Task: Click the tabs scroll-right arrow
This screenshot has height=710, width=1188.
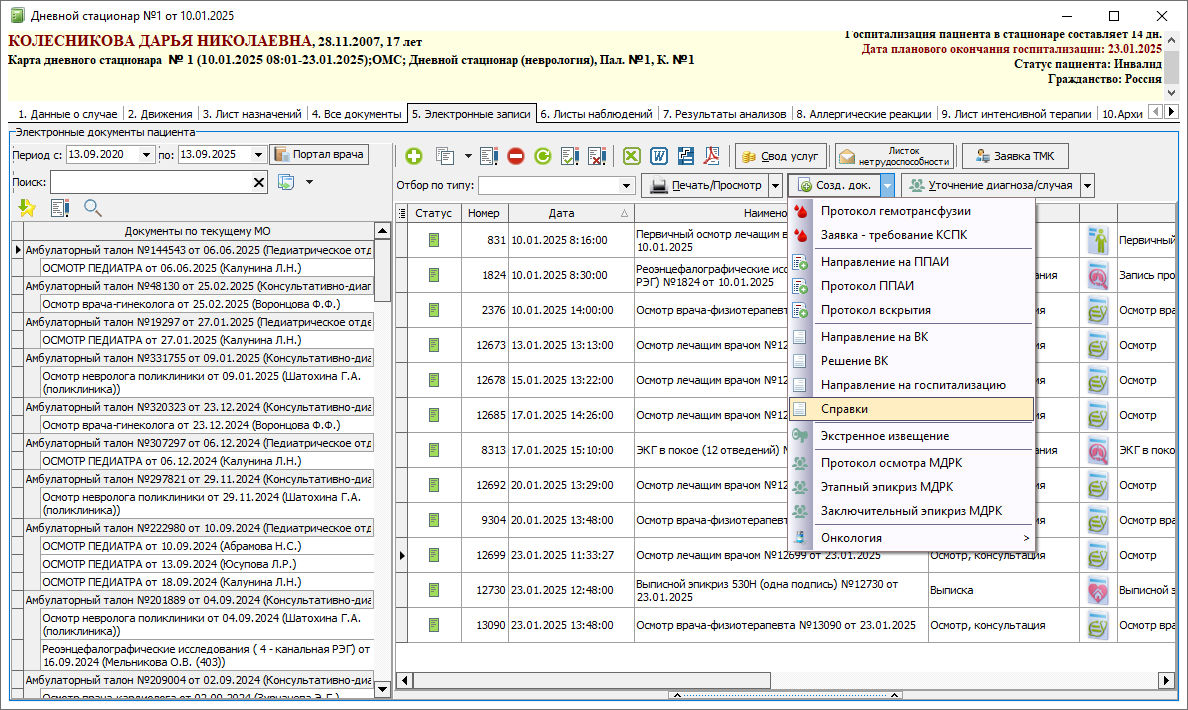Action: click(x=1171, y=112)
